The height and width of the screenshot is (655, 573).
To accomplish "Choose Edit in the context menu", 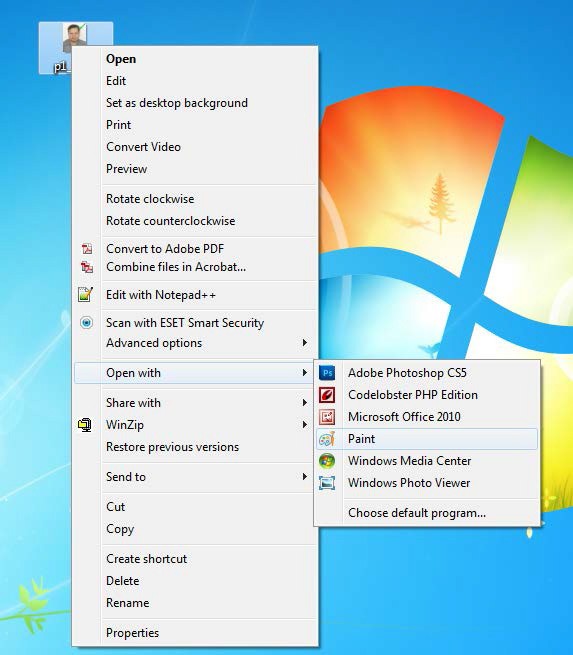I will tap(195, 81).
